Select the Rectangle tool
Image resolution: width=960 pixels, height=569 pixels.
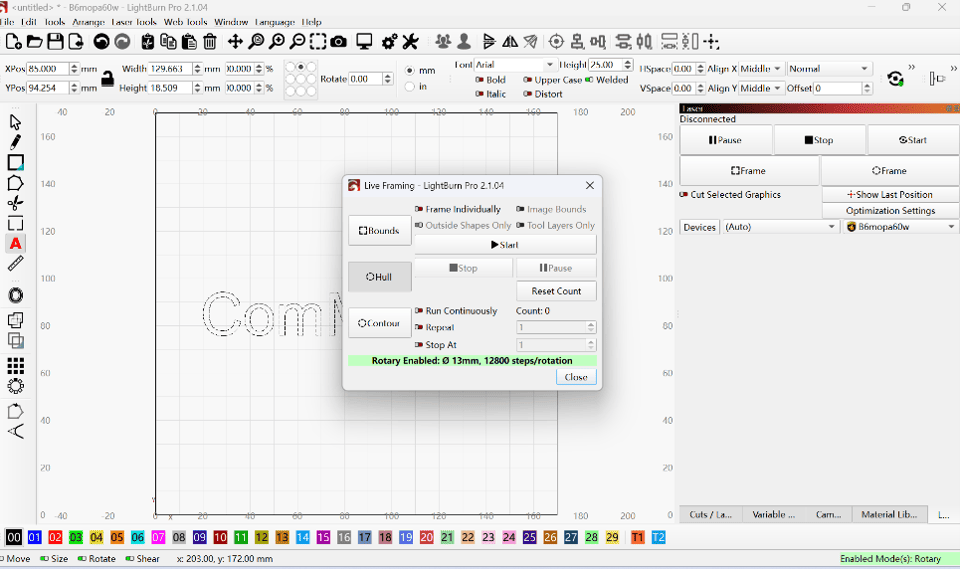click(x=15, y=162)
